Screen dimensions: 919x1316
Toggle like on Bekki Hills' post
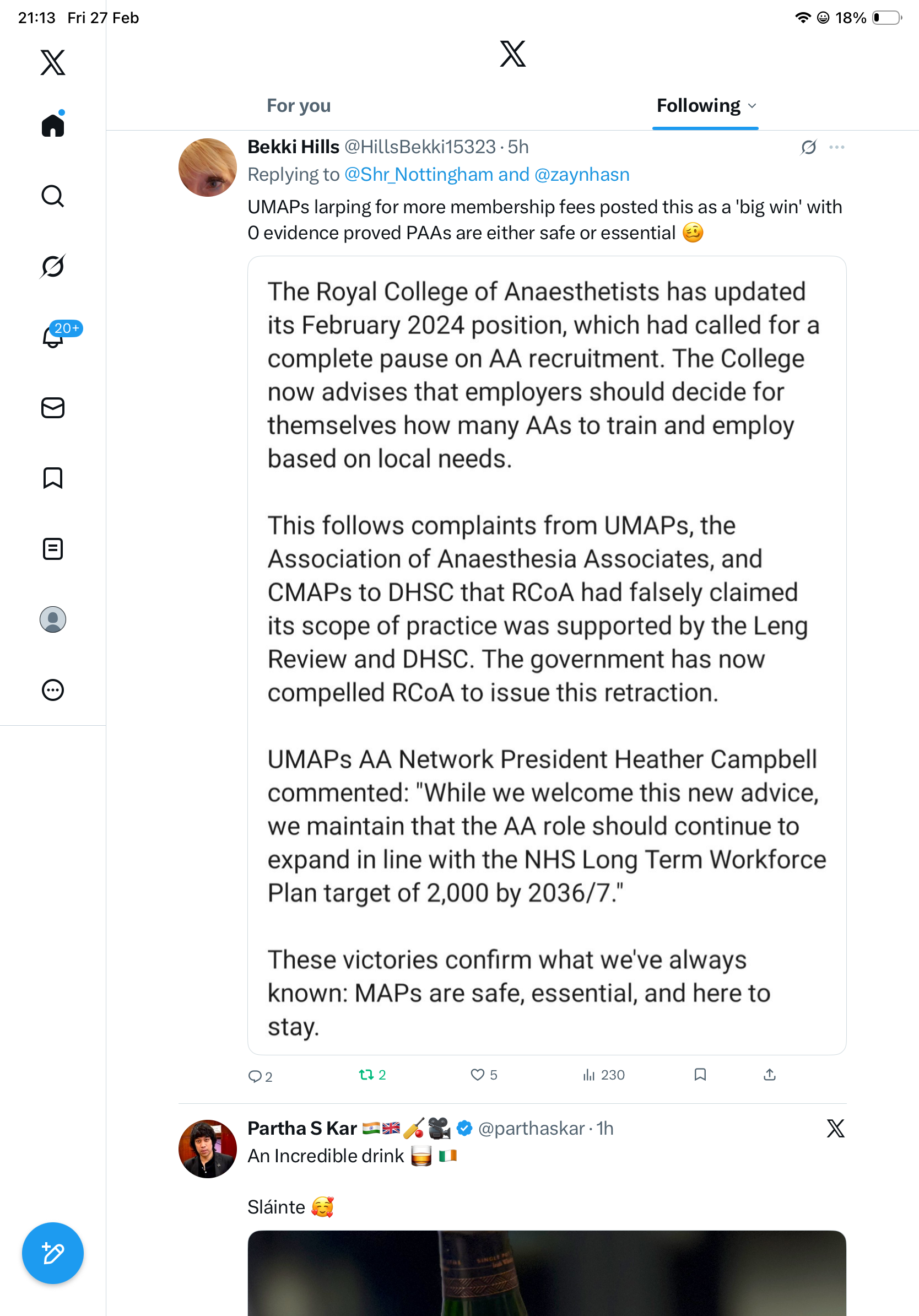[477, 1075]
